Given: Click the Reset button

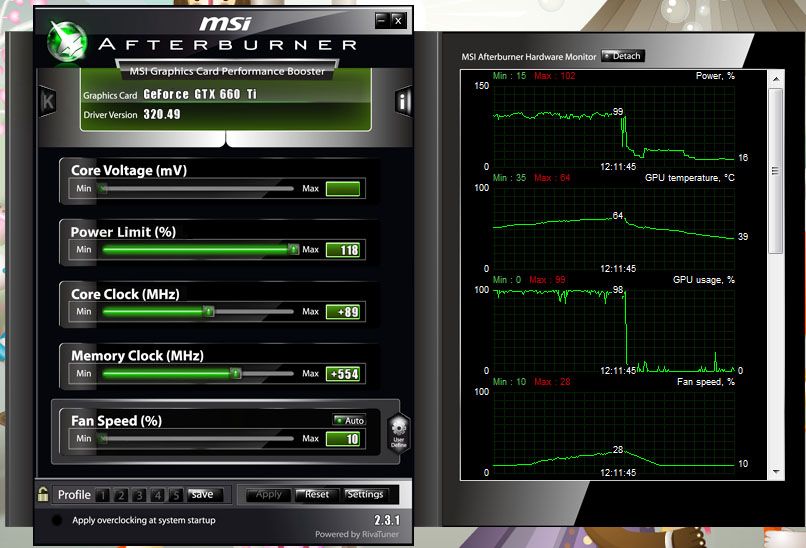Looking at the screenshot, I should coord(316,494).
